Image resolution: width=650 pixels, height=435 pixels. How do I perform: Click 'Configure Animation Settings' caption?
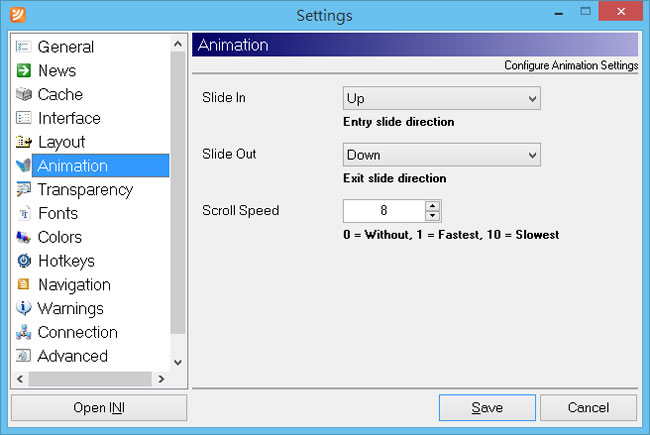tap(571, 65)
